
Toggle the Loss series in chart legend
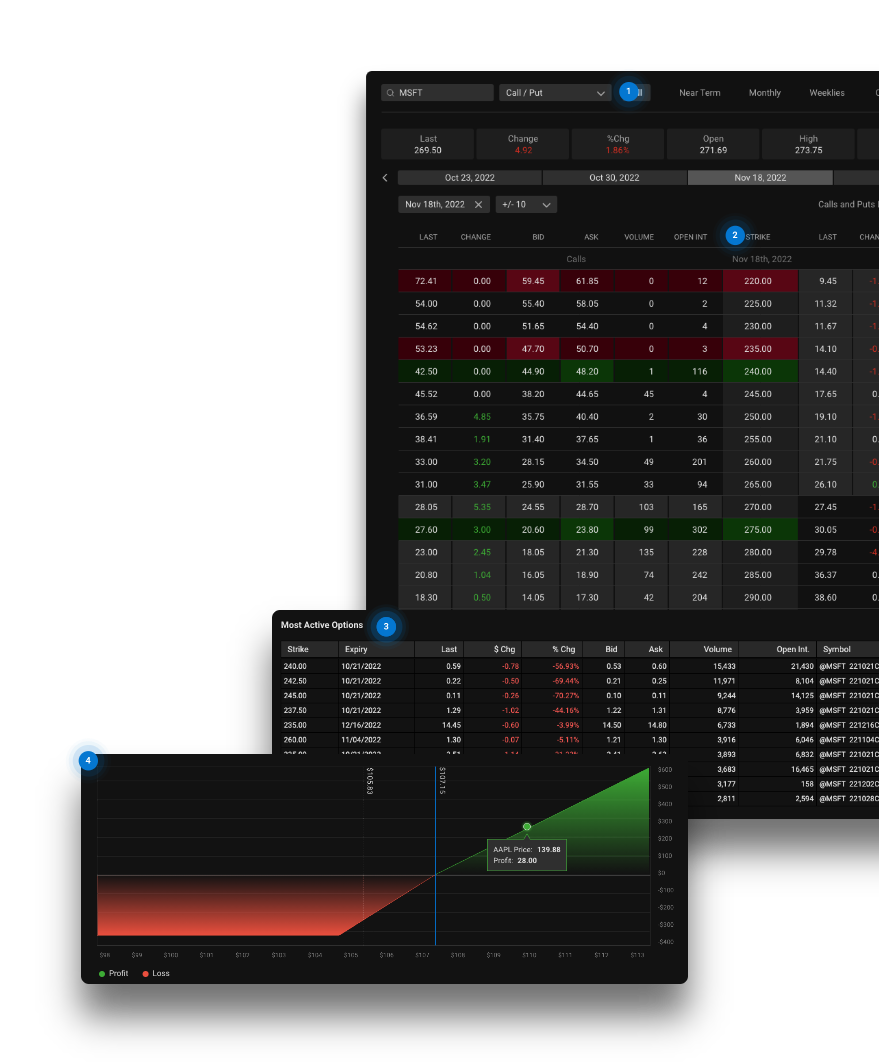tap(156, 973)
